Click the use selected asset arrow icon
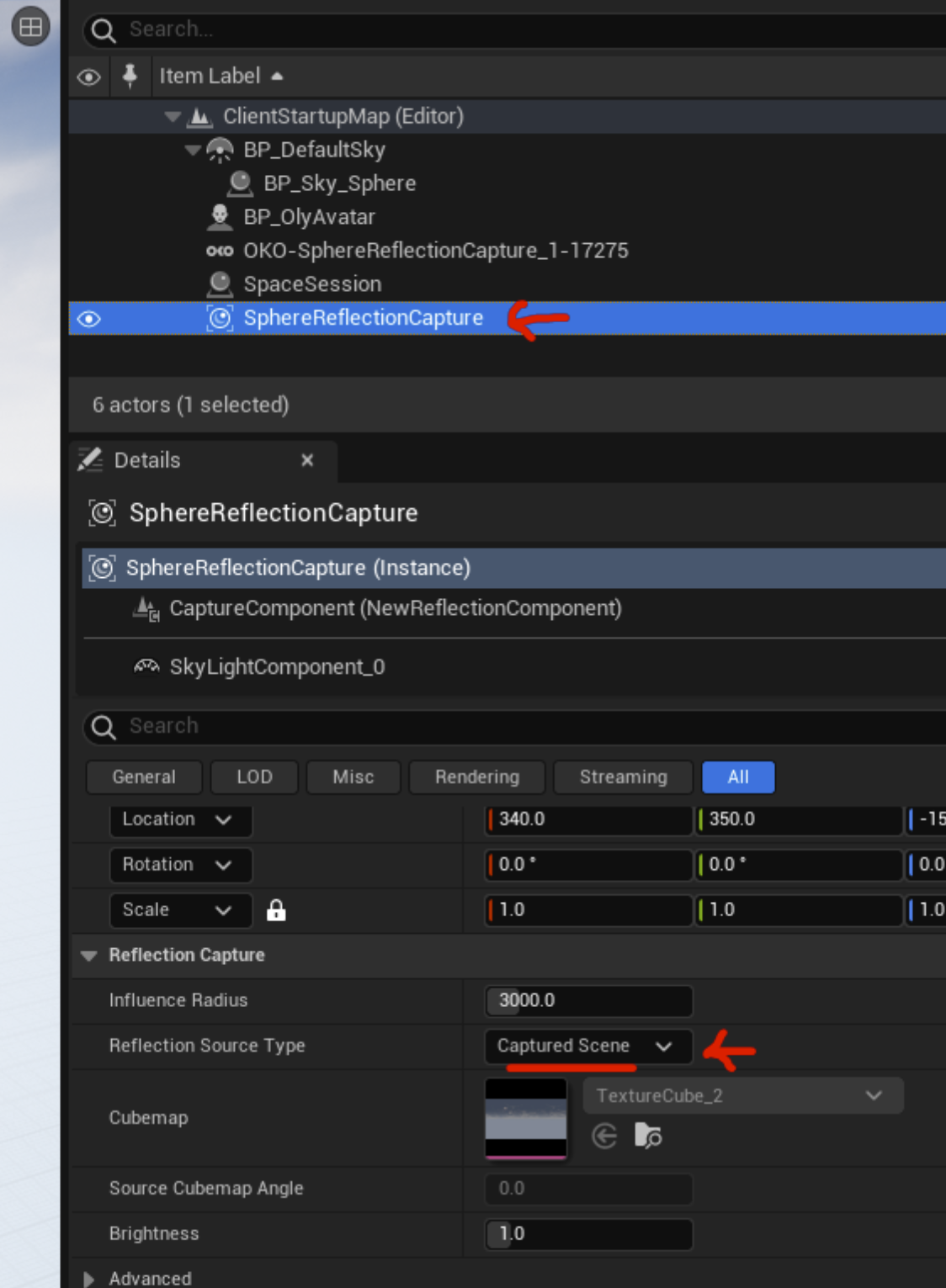Viewport: 946px width, 1288px height. coord(604,1136)
